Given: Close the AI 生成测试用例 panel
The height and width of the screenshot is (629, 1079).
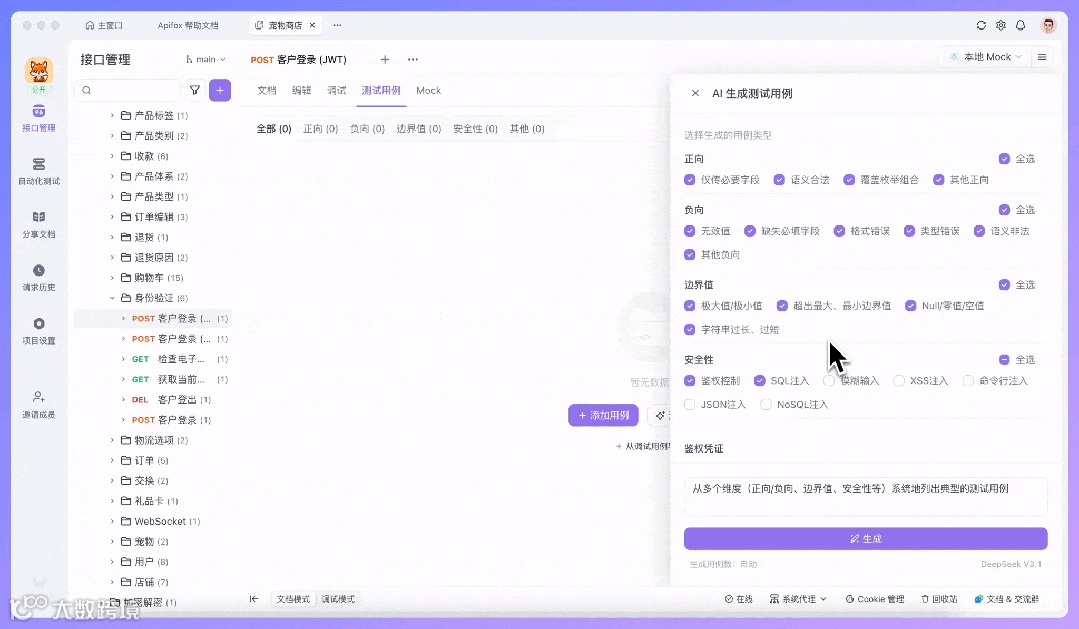Looking at the screenshot, I should tap(695, 93).
